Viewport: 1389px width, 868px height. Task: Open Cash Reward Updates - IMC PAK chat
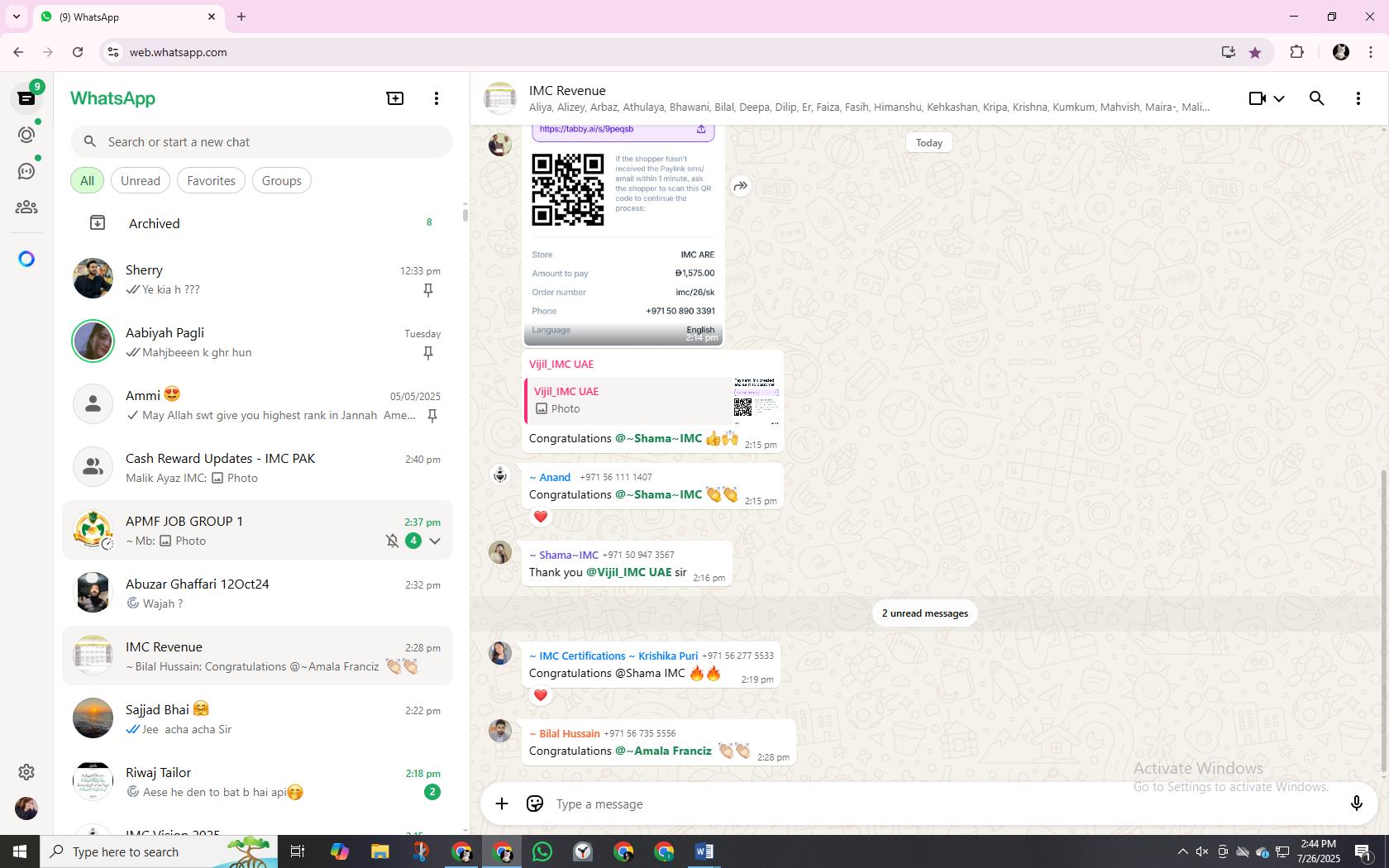point(257,467)
